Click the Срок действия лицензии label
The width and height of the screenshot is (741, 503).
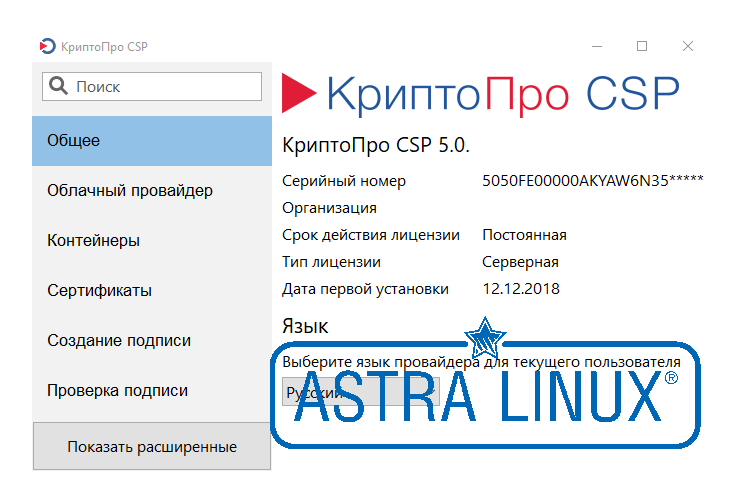[x=370, y=235]
